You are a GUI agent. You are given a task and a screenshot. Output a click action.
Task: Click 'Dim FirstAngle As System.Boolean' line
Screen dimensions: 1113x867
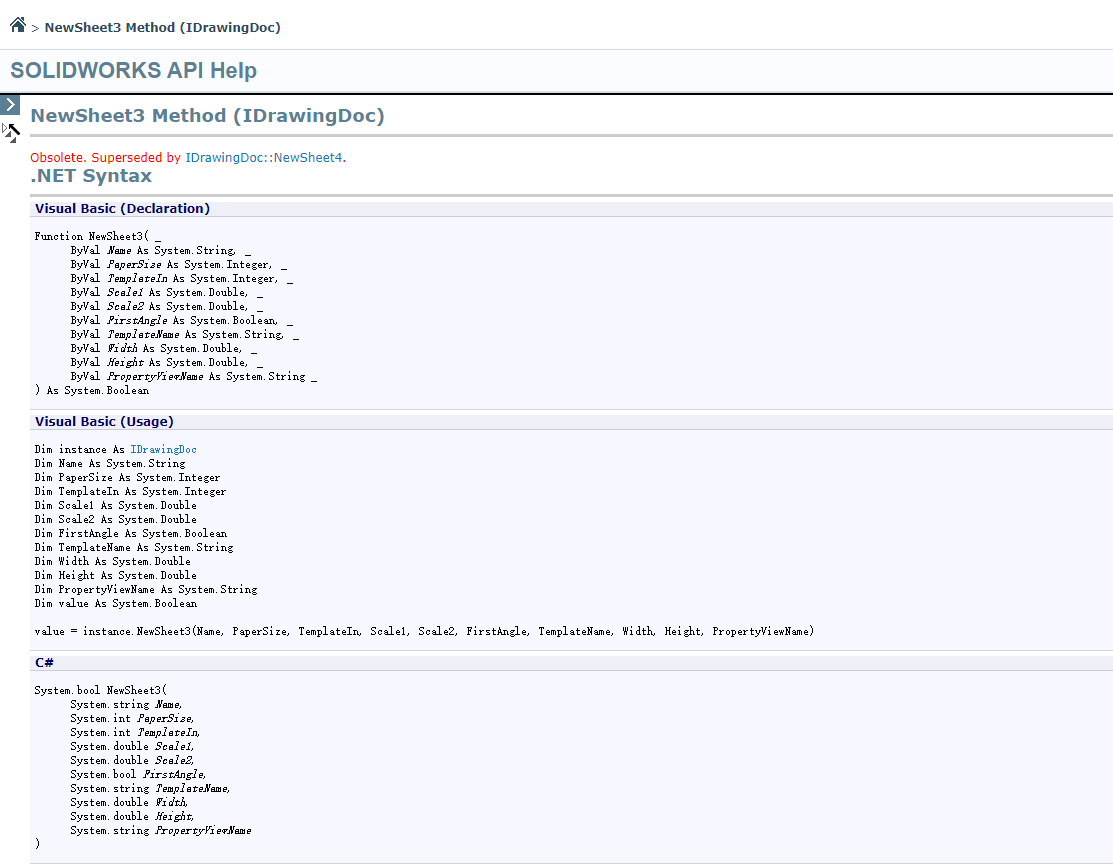coord(131,533)
